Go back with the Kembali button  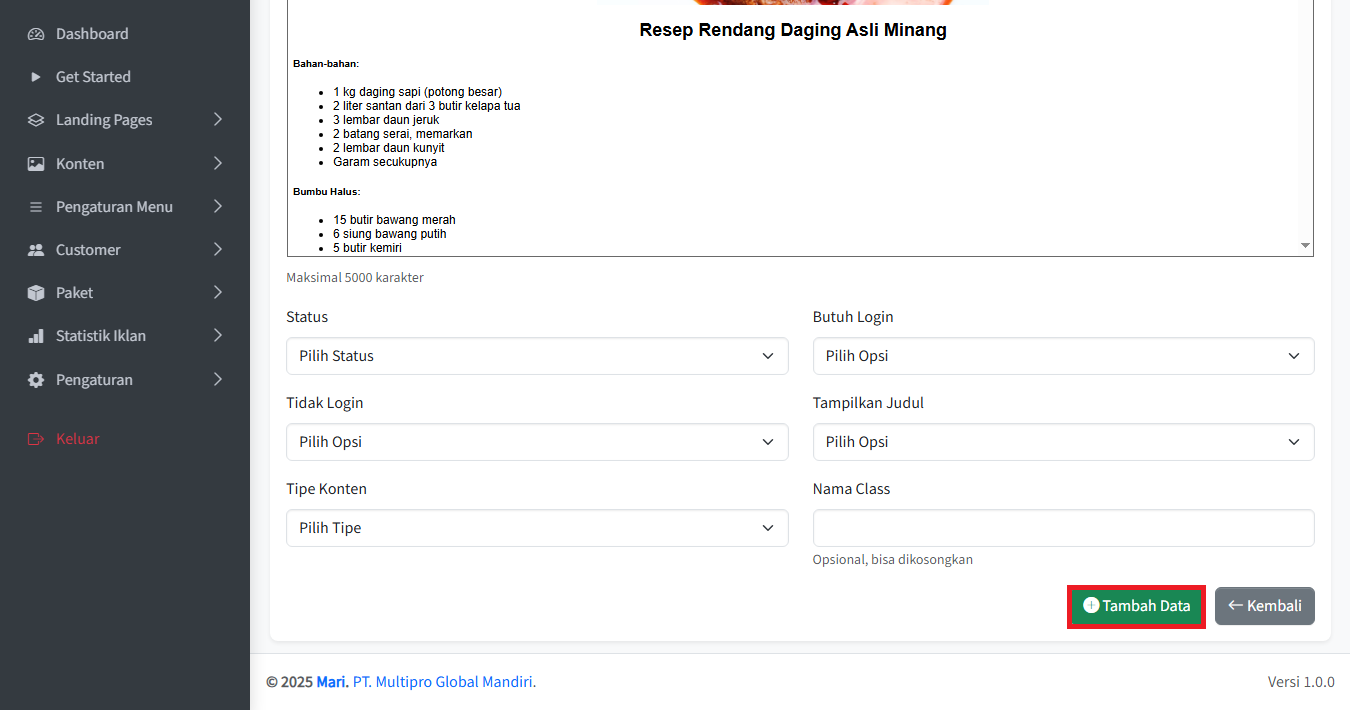[1264, 606]
